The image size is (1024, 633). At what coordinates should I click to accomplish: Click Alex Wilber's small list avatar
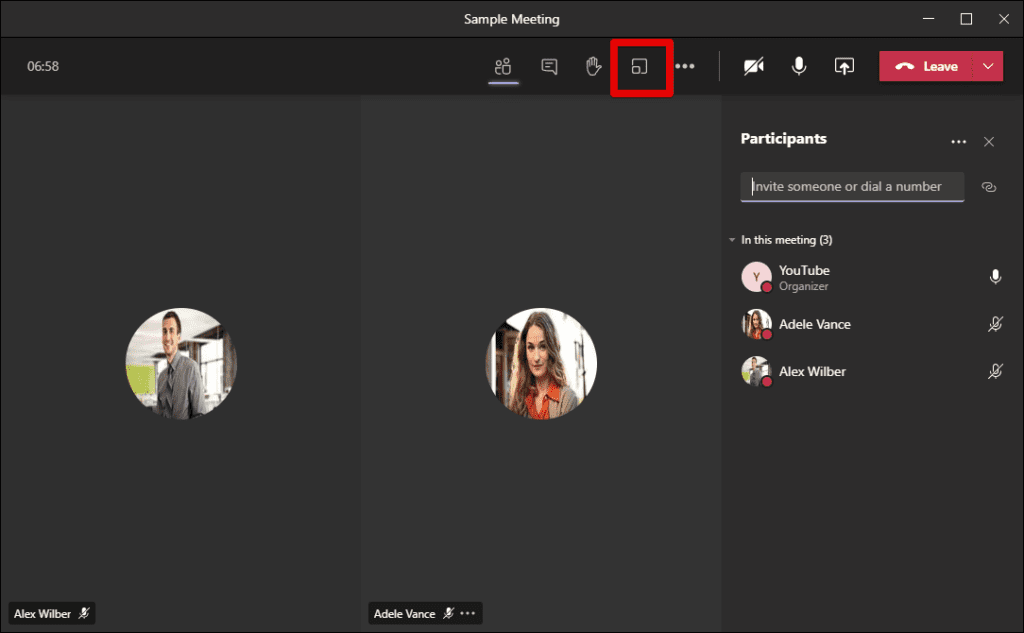(x=756, y=371)
